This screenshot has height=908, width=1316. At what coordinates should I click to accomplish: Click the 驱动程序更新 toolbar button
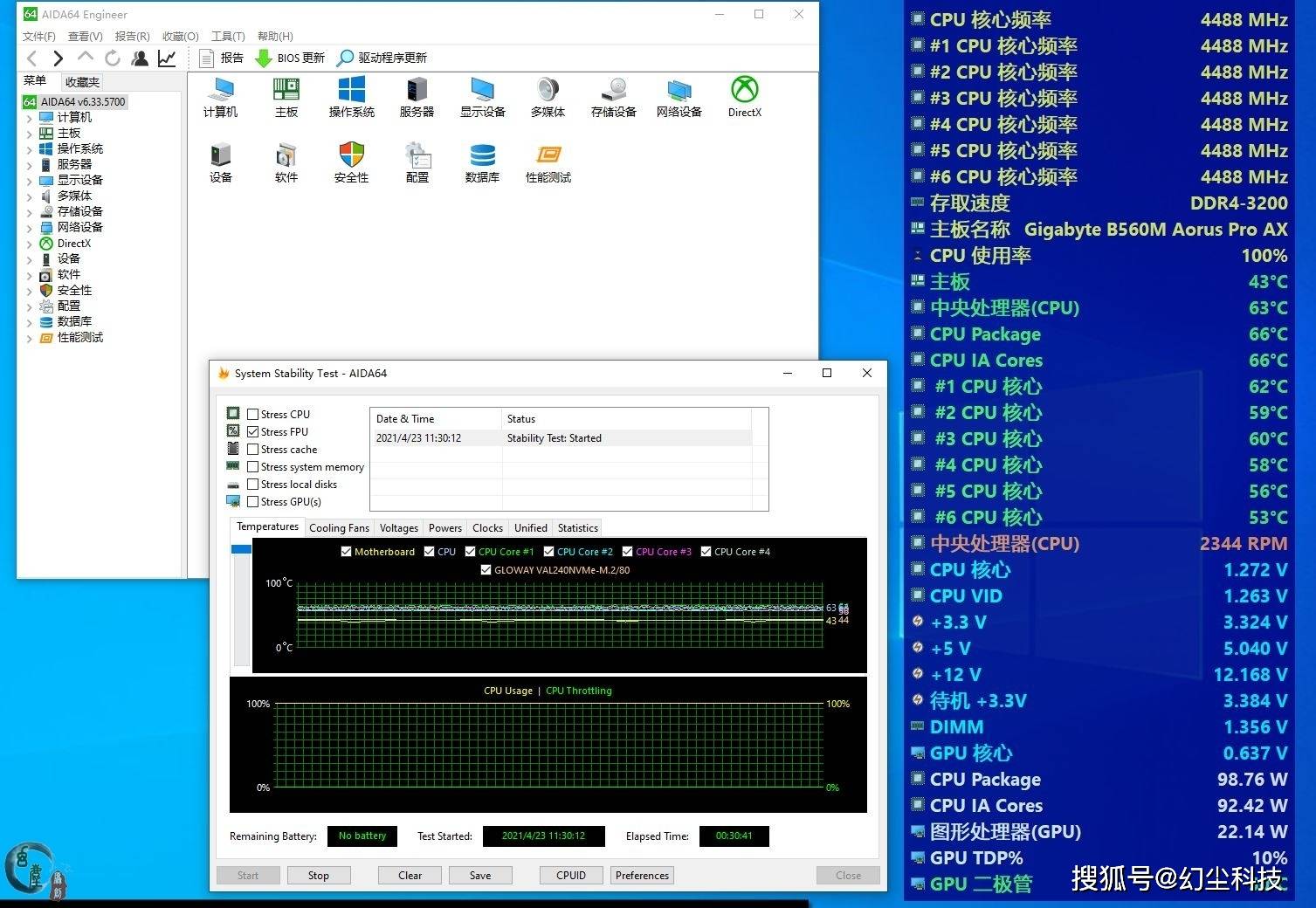coord(382,58)
